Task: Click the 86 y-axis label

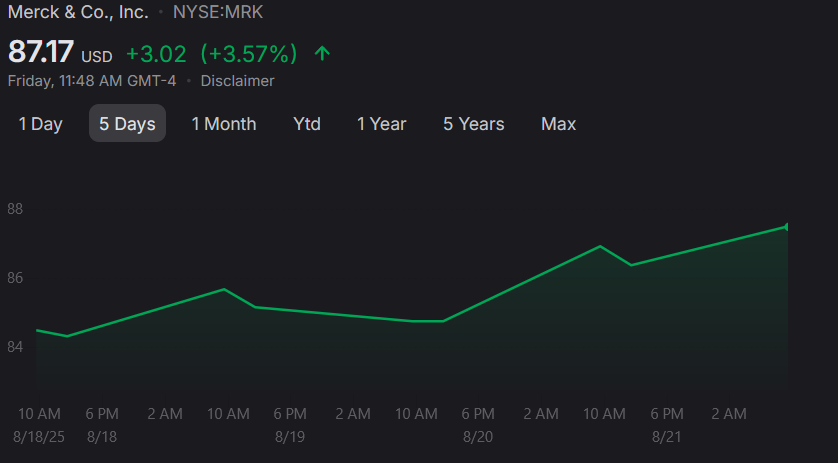Action: coord(15,278)
